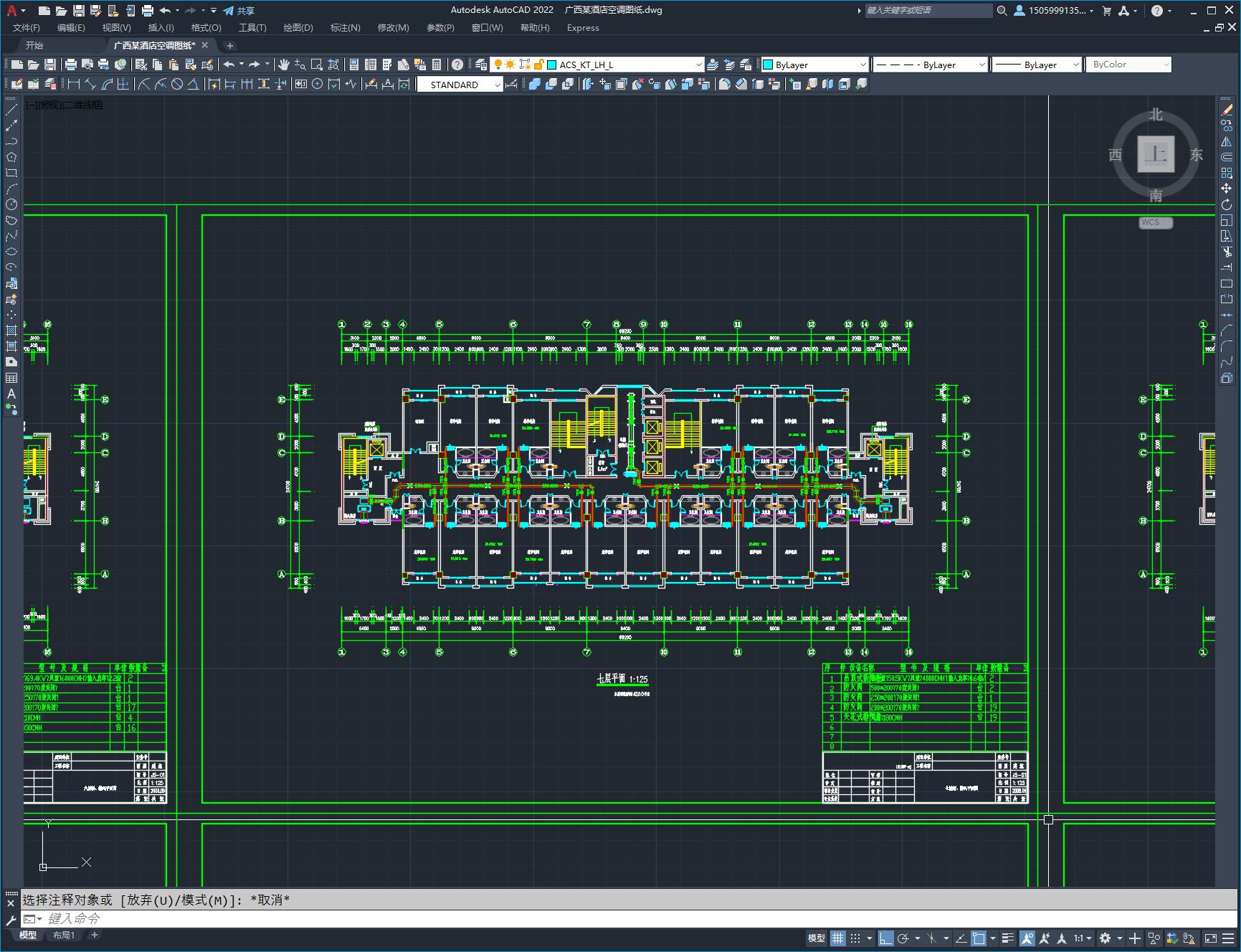Click the 上 face of the ViewCube

click(1156, 153)
